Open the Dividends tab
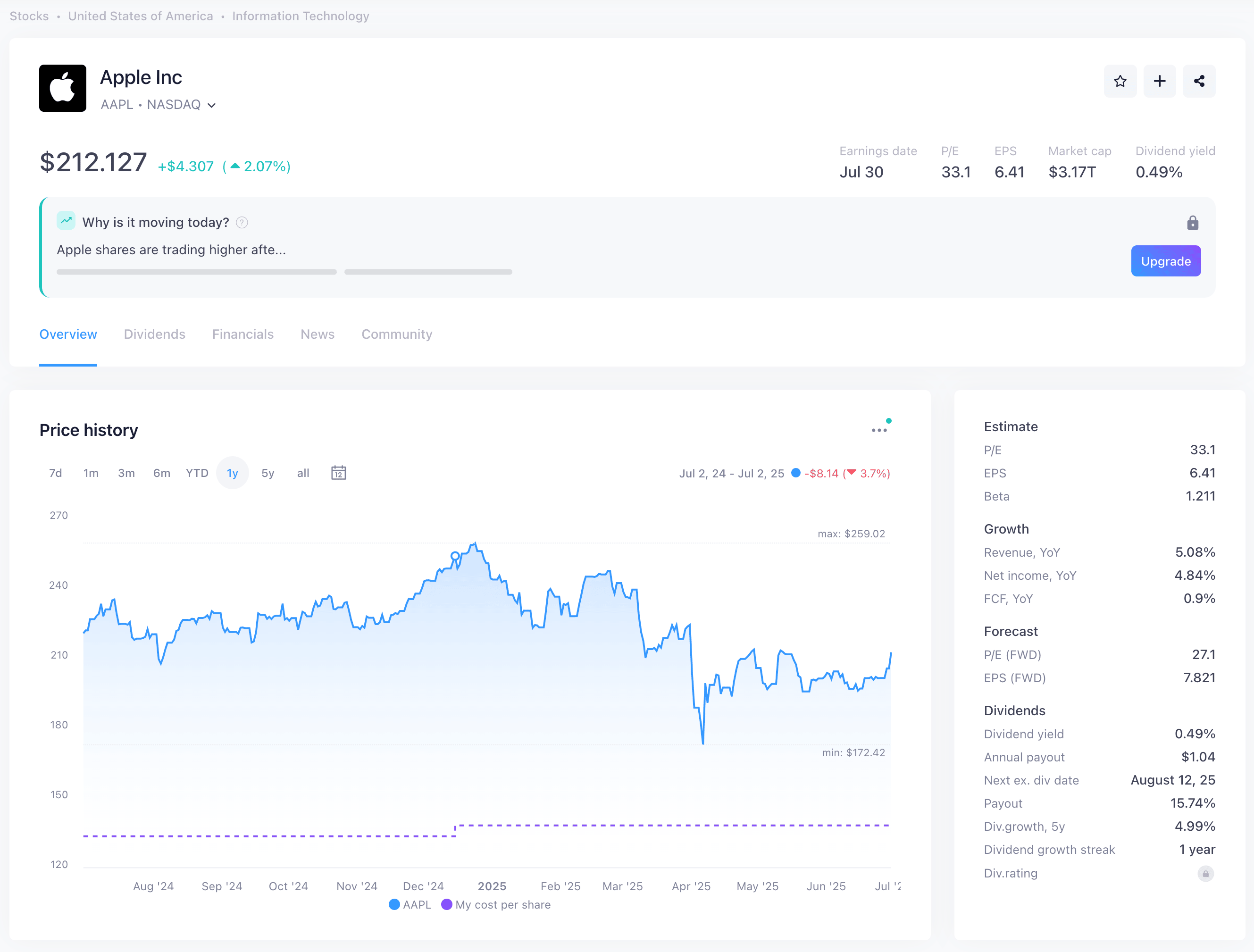1254x952 pixels. tap(154, 334)
